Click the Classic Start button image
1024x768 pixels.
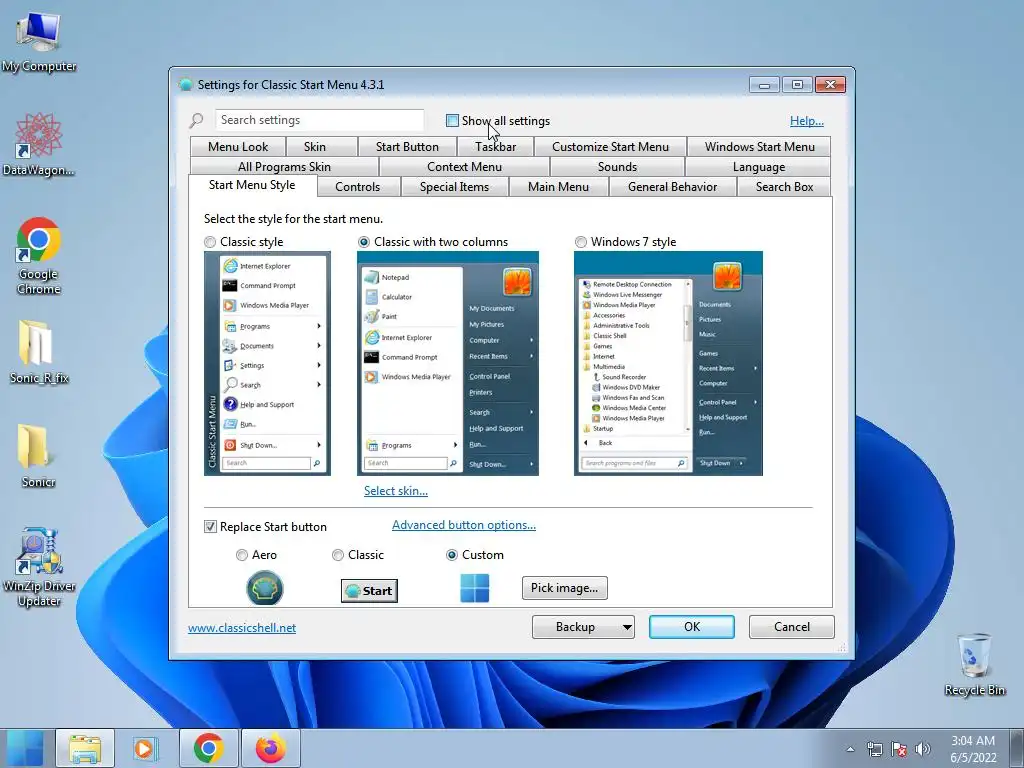point(369,590)
